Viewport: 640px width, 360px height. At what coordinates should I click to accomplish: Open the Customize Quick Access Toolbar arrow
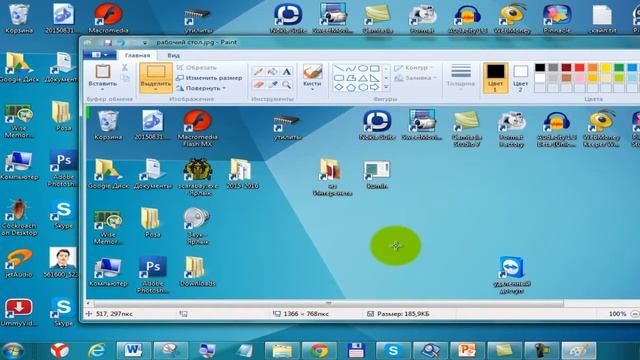click(x=145, y=42)
